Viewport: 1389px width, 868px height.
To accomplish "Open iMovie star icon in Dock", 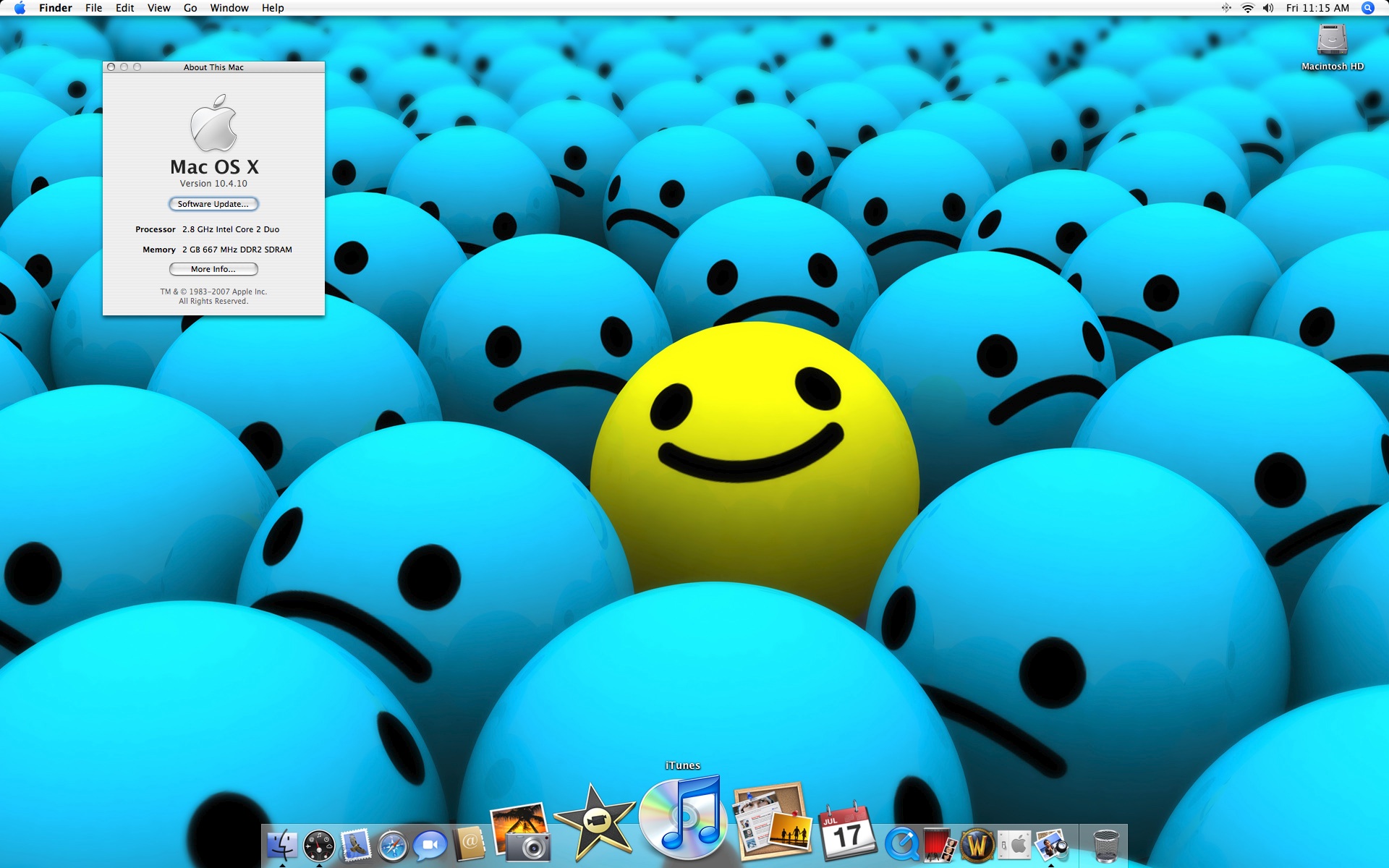I will pos(595,823).
